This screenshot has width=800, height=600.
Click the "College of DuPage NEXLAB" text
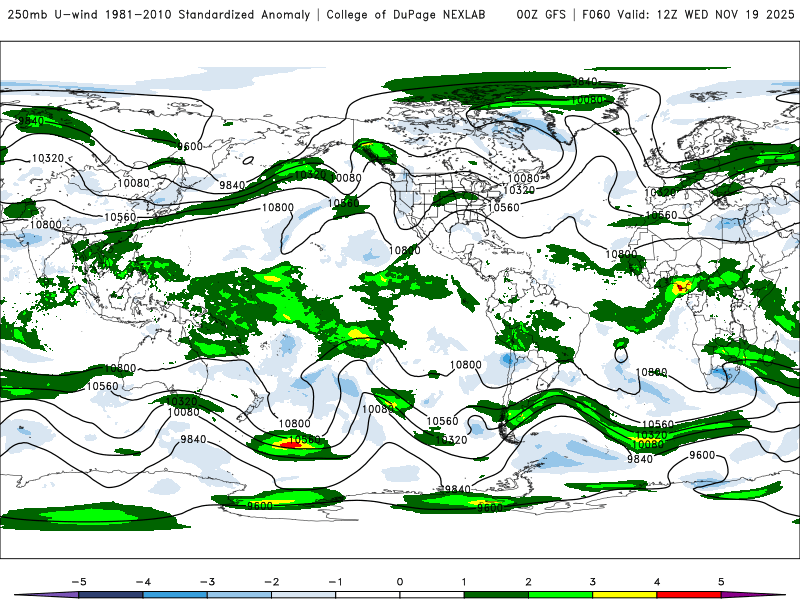tap(406, 15)
